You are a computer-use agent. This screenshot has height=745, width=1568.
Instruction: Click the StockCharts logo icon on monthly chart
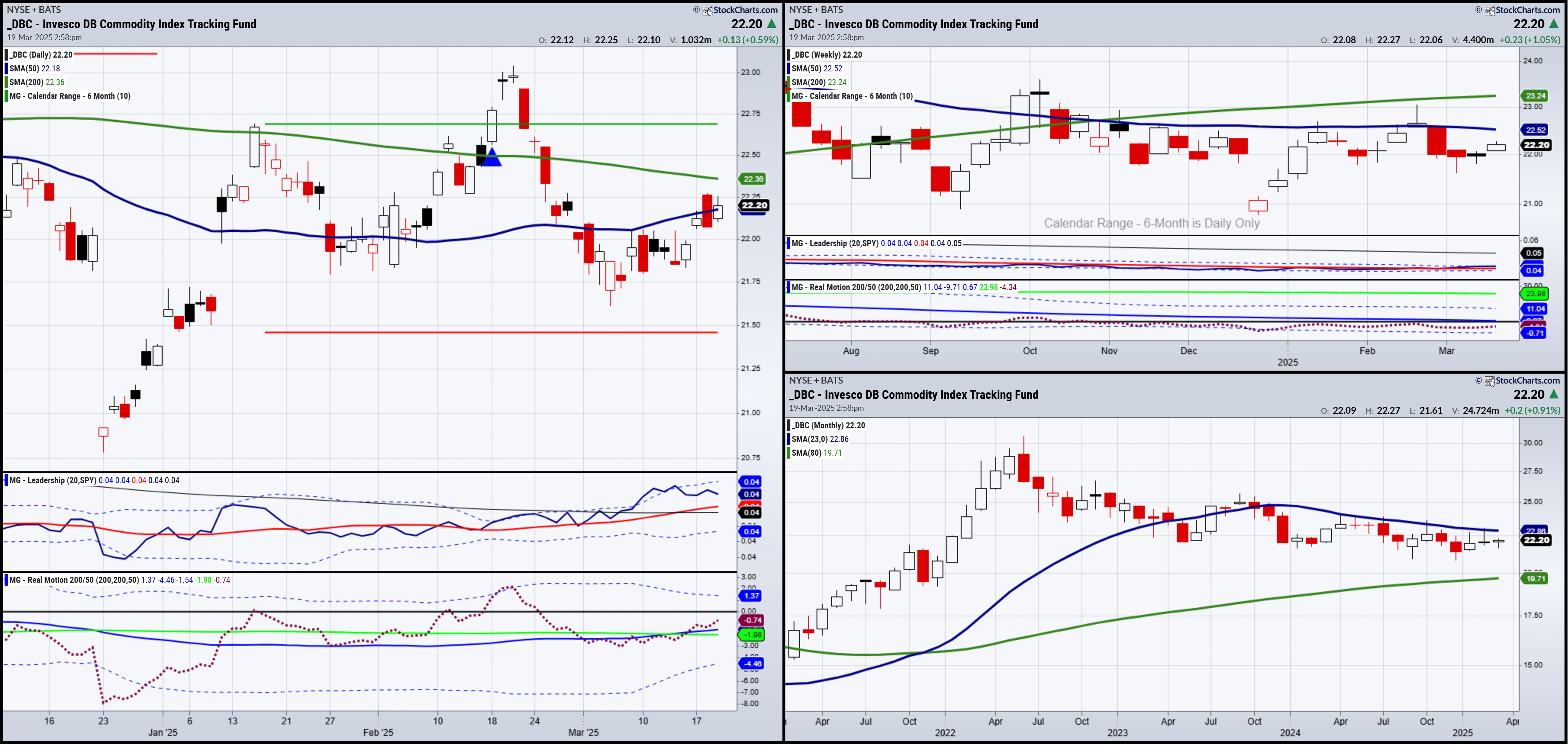(1489, 381)
